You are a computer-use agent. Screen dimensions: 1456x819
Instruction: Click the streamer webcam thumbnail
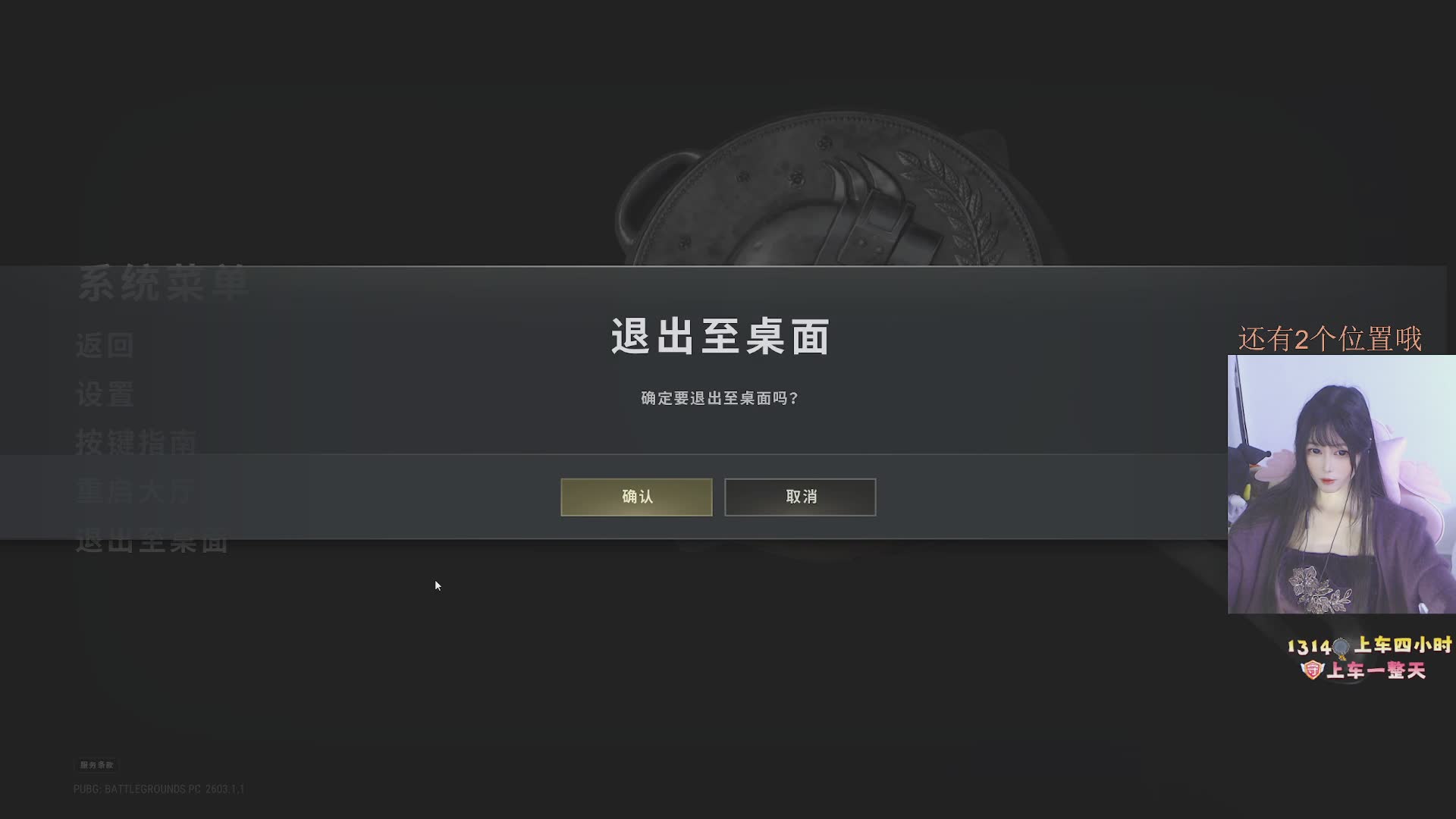pos(1341,484)
